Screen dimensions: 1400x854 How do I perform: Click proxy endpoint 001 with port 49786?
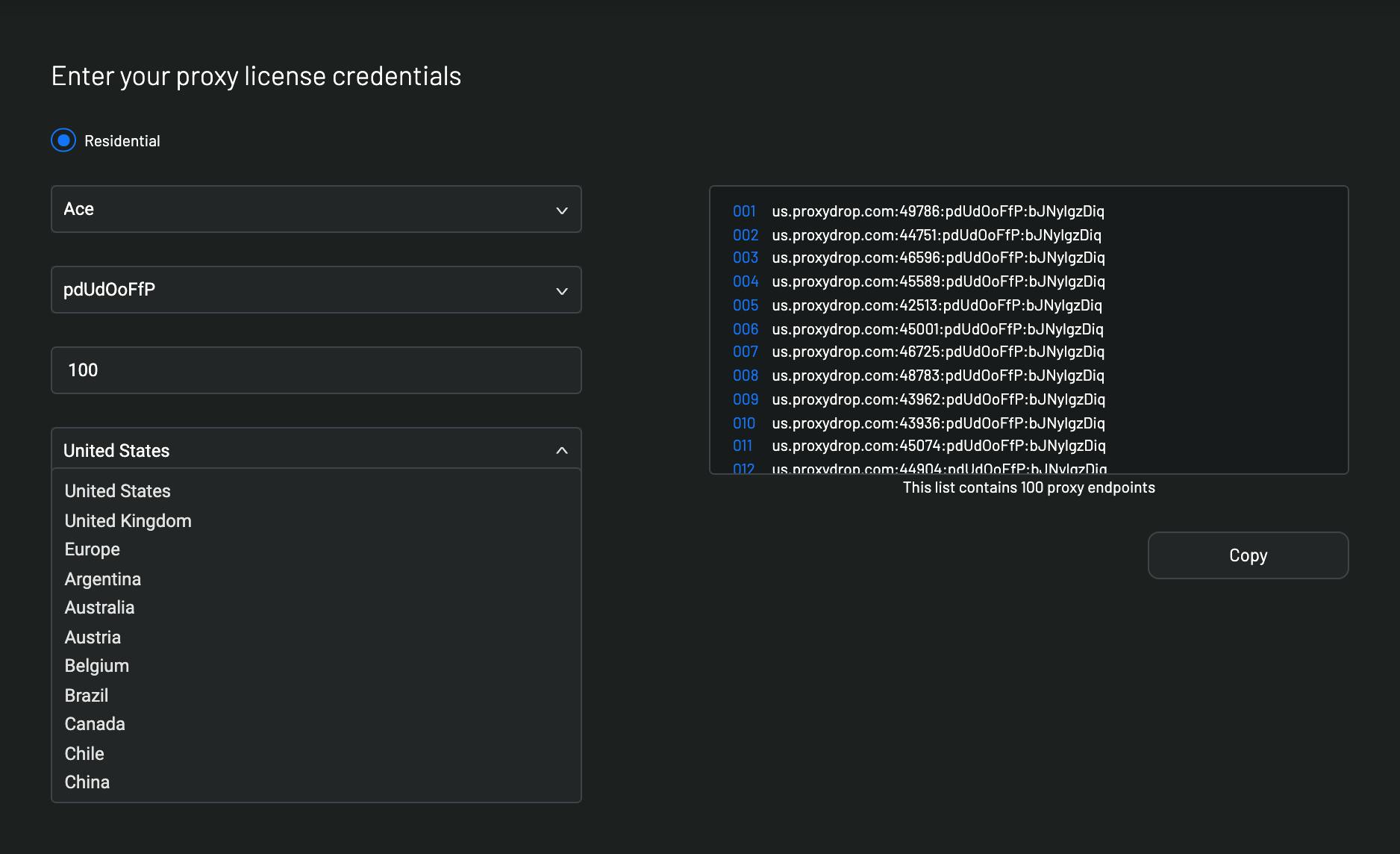click(x=938, y=211)
